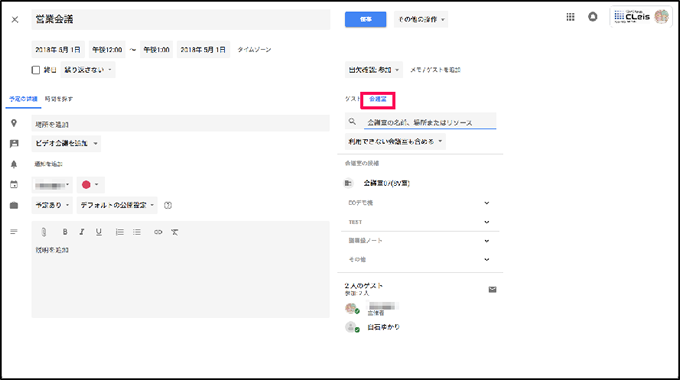
Task: Switch to the 会議室 tab
Action: pyautogui.click(x=378, y=99)
